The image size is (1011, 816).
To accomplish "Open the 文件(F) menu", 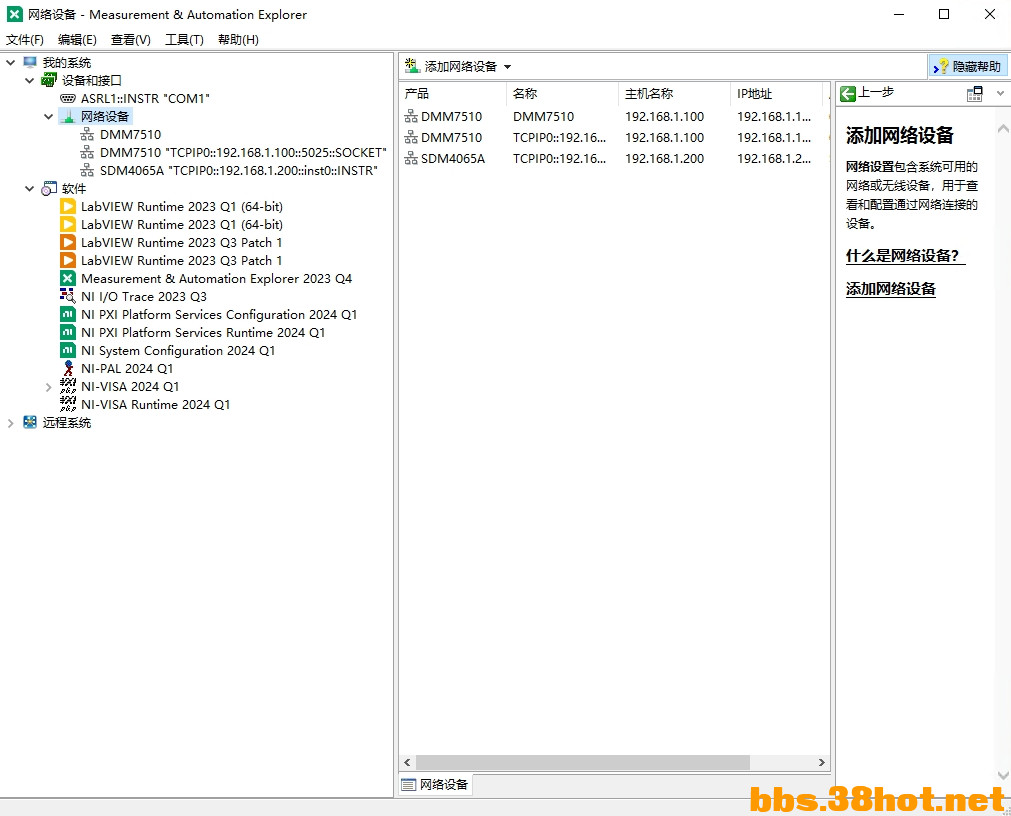I will click(x=25, y=40).
